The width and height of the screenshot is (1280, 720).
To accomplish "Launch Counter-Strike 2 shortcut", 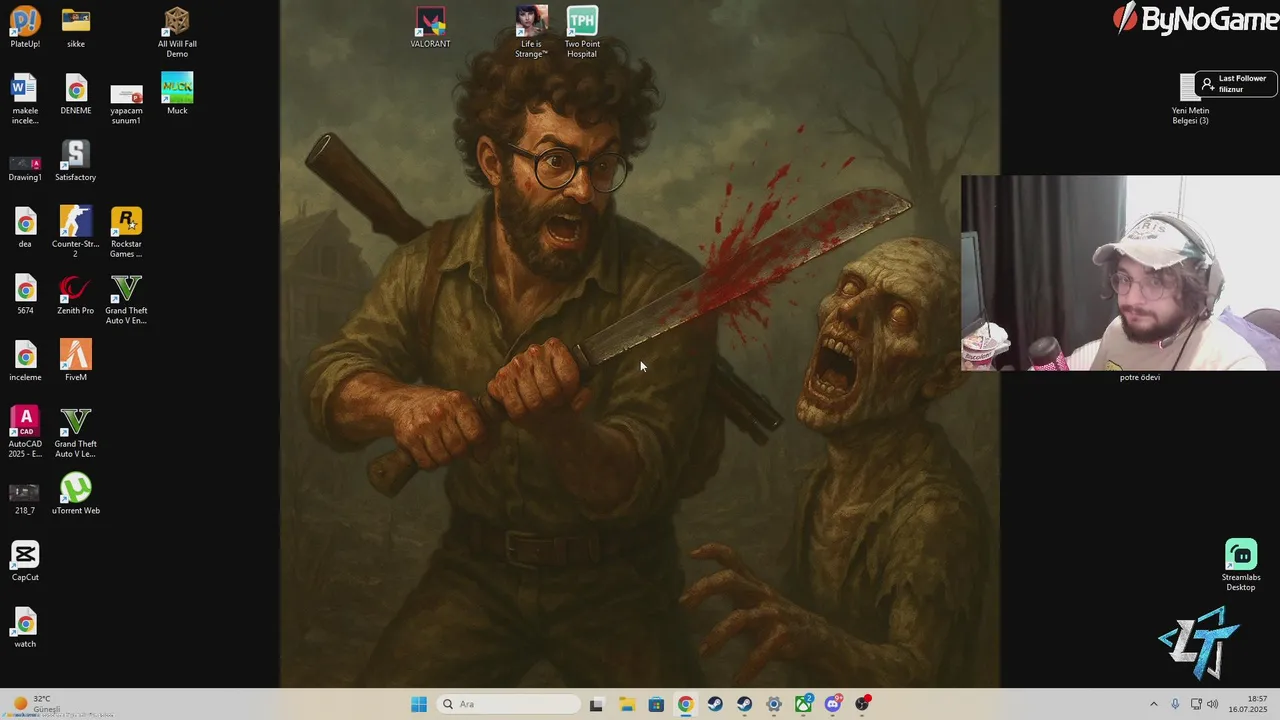I will [x=76, y=232].
